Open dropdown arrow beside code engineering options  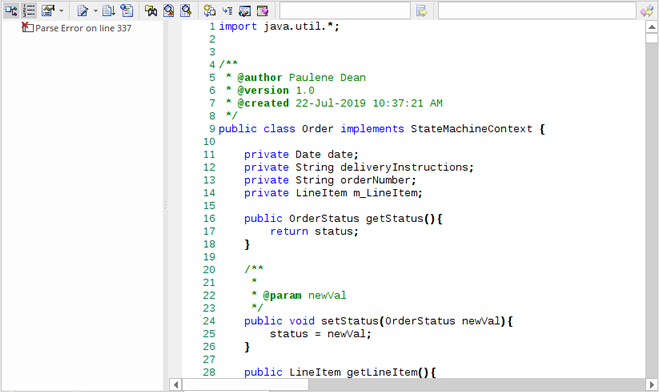click(x=61, y=11)
